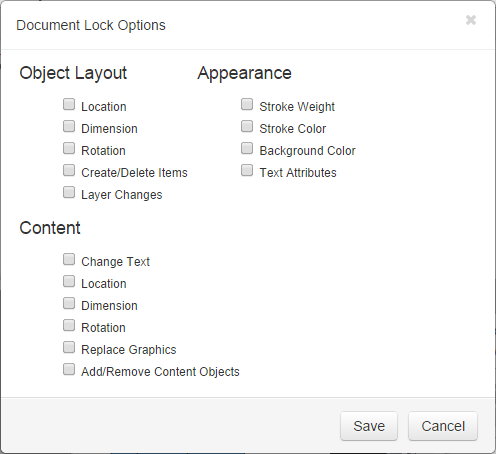
Task: Enable Layer Changes lock
Action: (x=69, y=192)
